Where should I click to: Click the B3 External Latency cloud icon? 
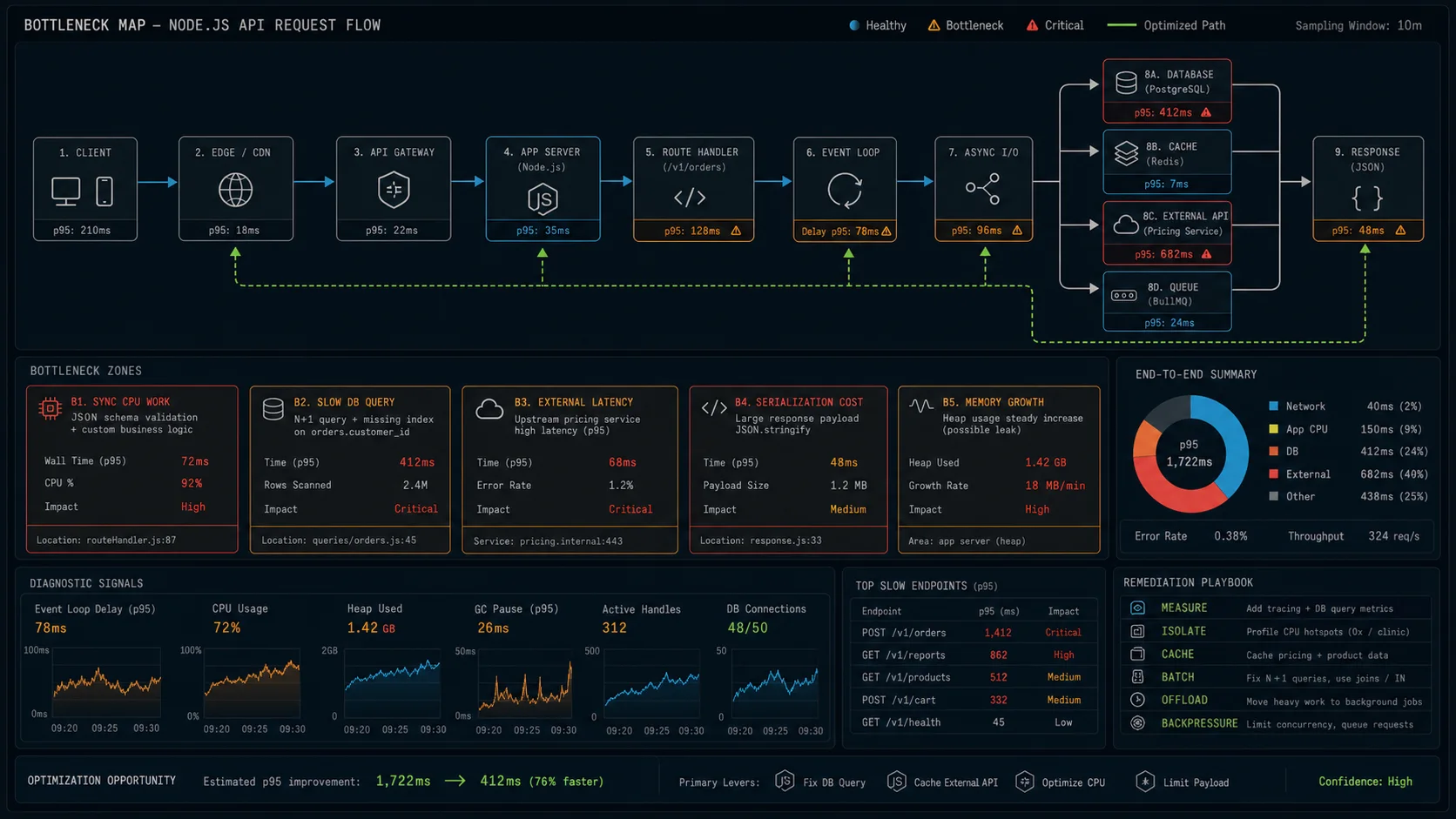[489, 409]
